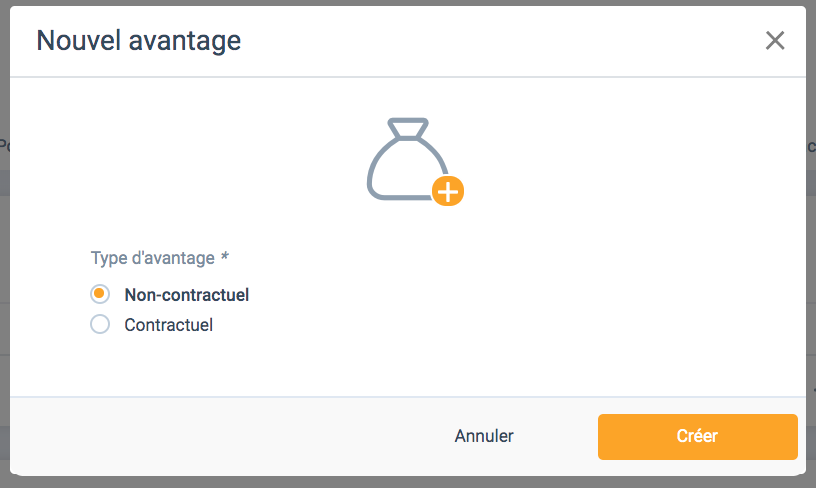This screenshot has width=816, height=488.
Task: Cancel with the Annuler button
Action: point(484,436)
